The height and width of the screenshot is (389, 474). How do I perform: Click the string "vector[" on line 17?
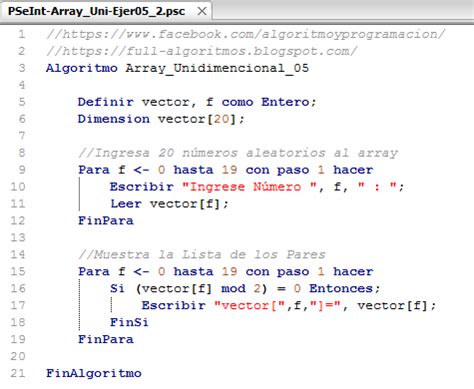[250, 306]
